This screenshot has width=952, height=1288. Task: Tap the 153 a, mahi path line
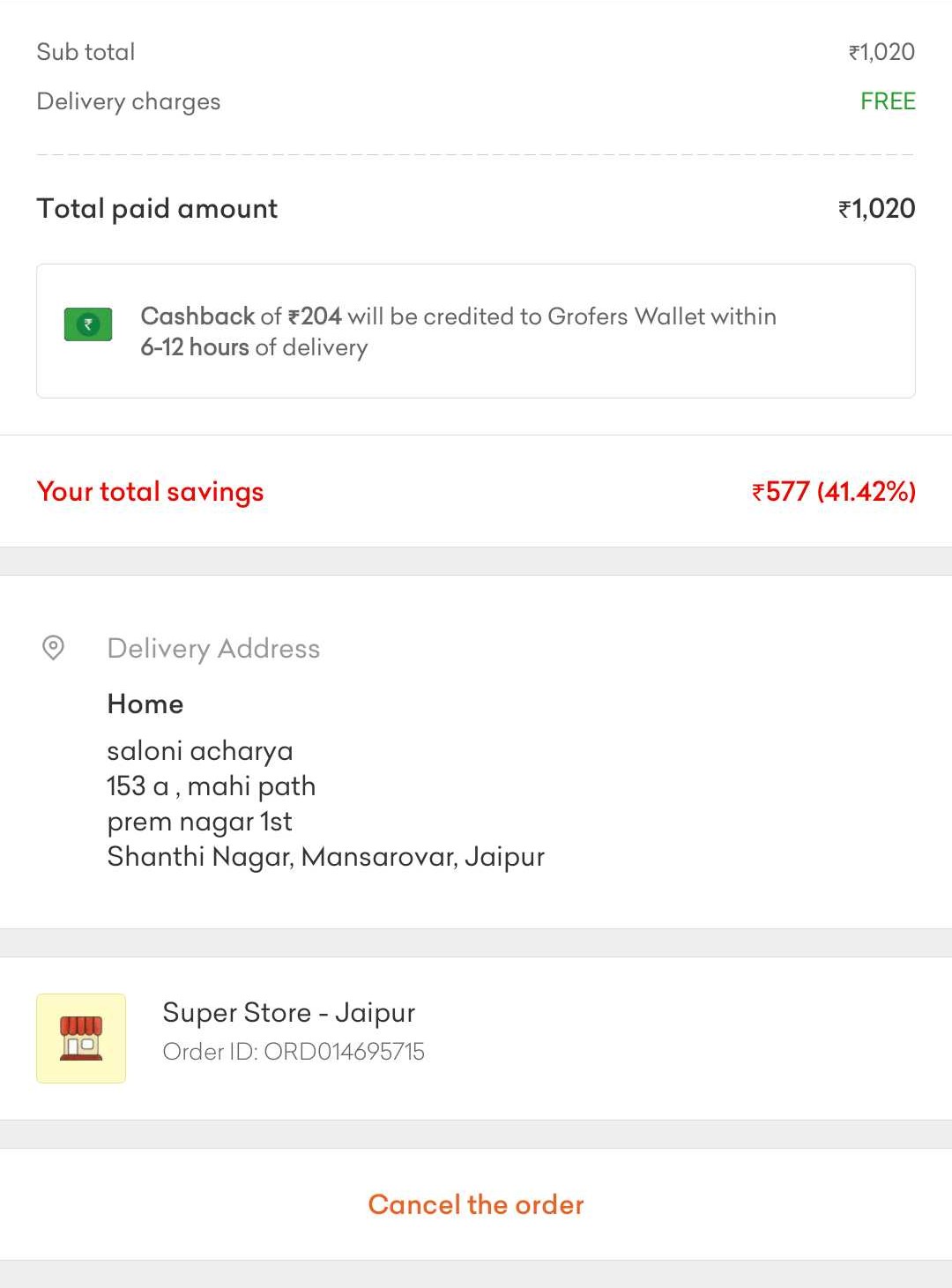tap(212, 786)
